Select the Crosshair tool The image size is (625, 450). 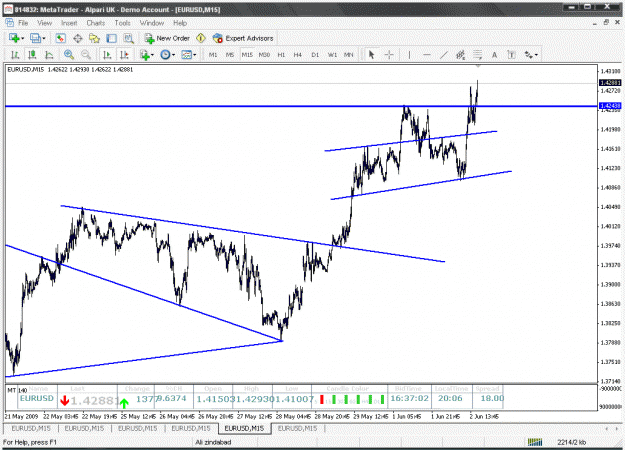tap(389, 55)
